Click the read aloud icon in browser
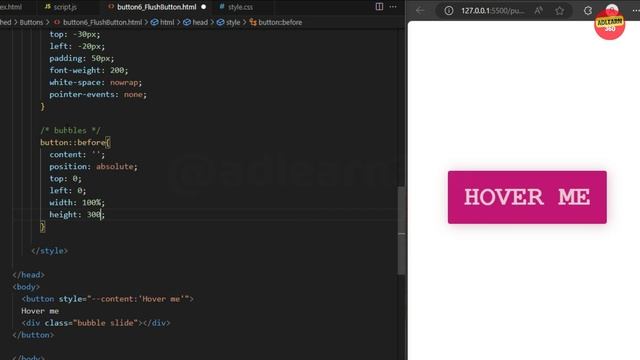Screen dimensions: 640x360 pos(539,11)
